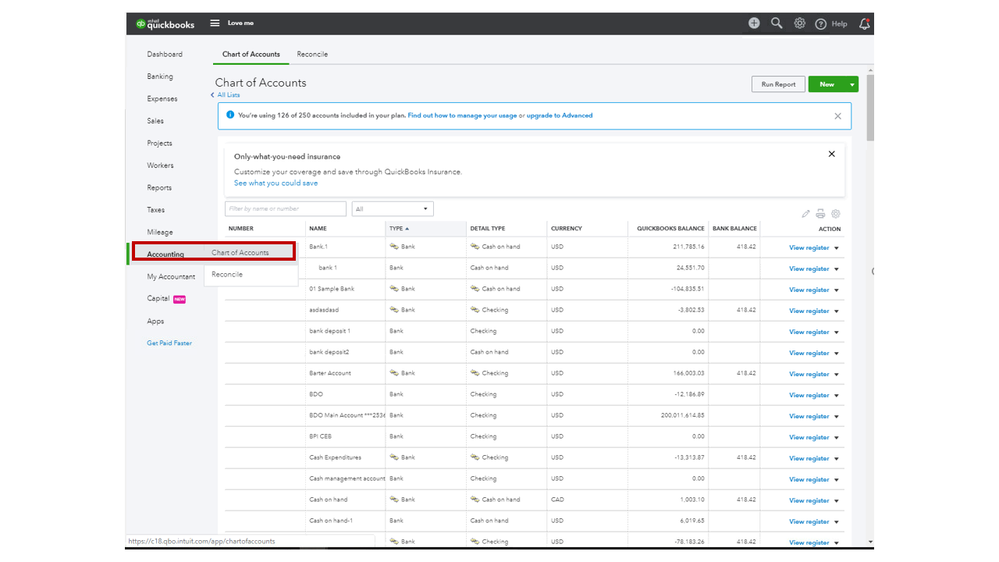The image size is (999, 562).
Task: Expand the New button dropdown arrow
Action: (x=852, y=85)
